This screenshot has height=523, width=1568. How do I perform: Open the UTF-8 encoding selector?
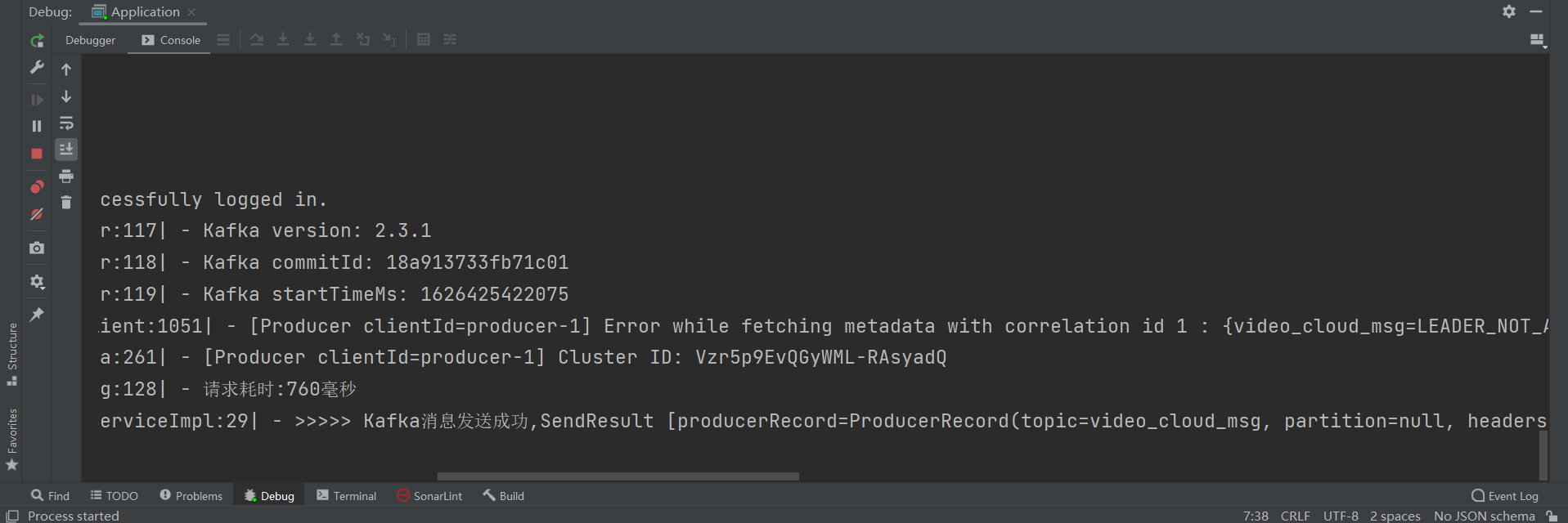point(1341,516)
